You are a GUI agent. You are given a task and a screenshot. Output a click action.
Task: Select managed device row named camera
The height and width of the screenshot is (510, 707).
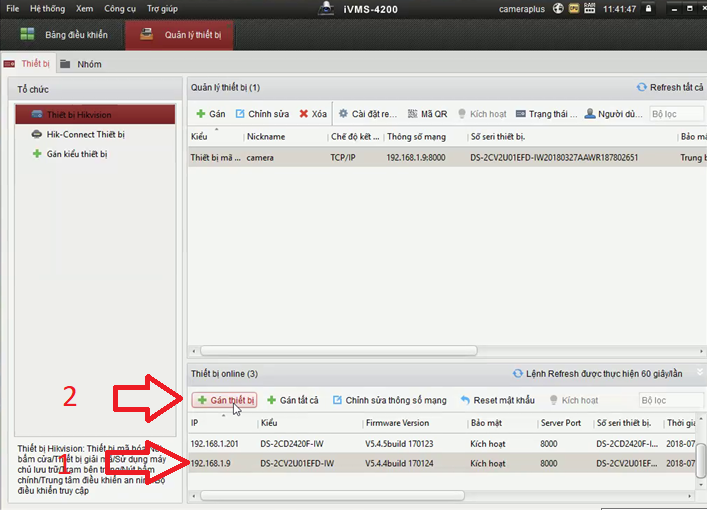click(x=447, y=157)
